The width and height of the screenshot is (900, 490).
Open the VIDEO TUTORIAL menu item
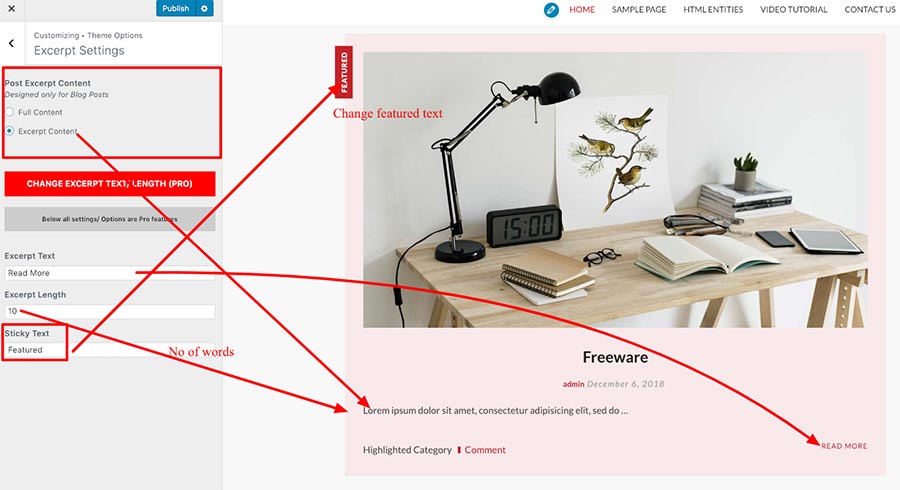[794, 10]
